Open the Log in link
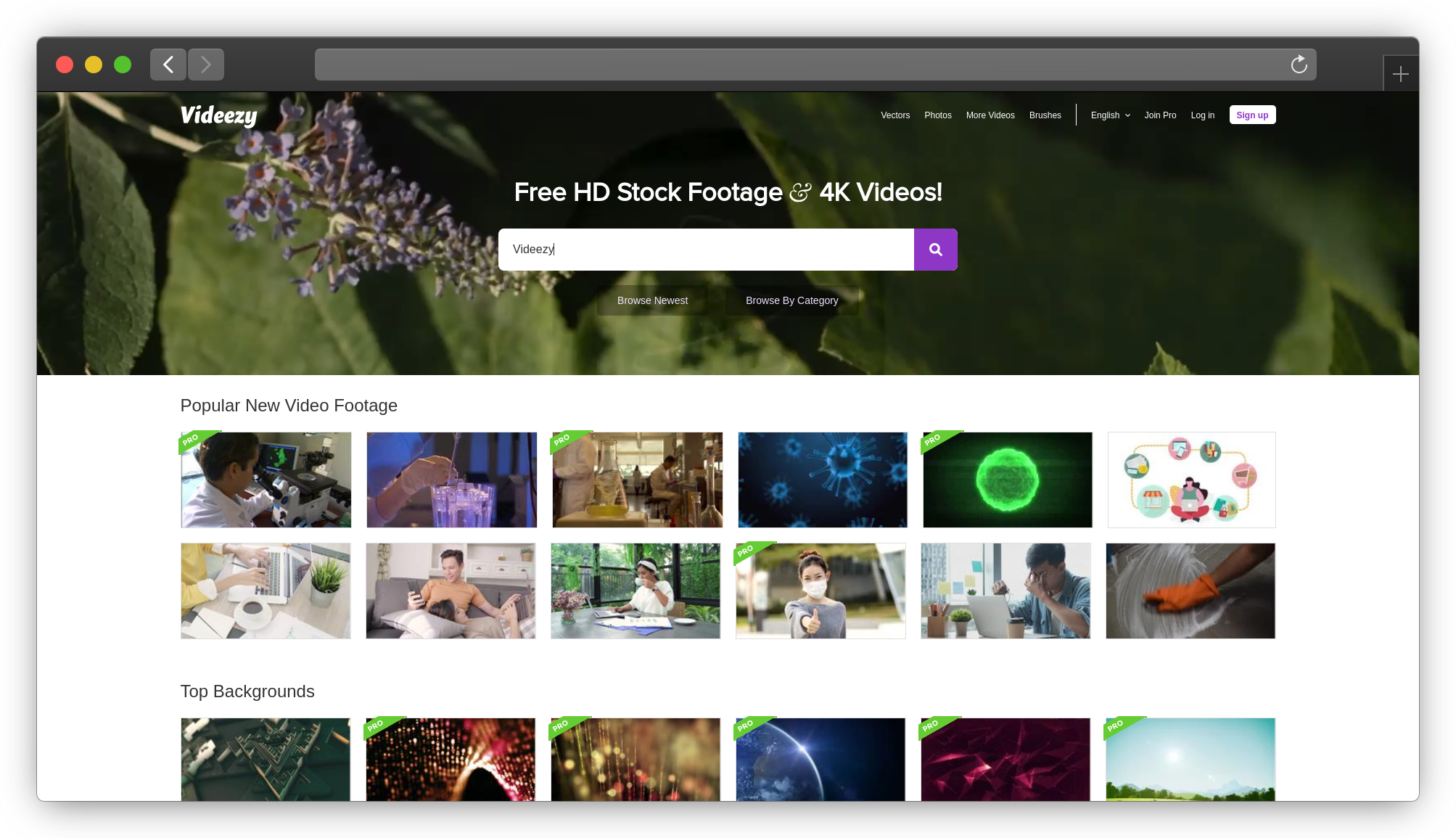The width and height of the screenshot is (1456, 838). pyautogui.click(x=1202, y=115)
